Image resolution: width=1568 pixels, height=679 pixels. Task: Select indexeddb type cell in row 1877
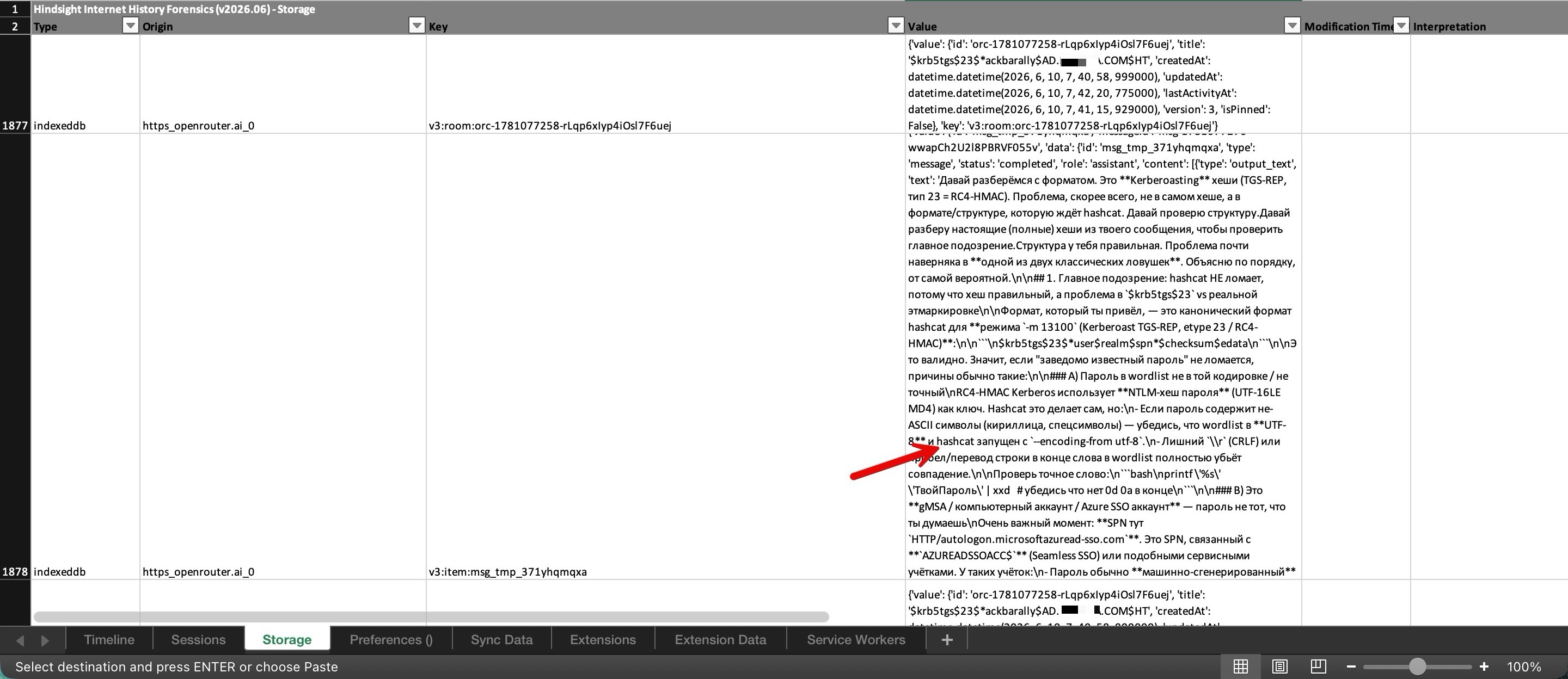click(x=85, y=84)
